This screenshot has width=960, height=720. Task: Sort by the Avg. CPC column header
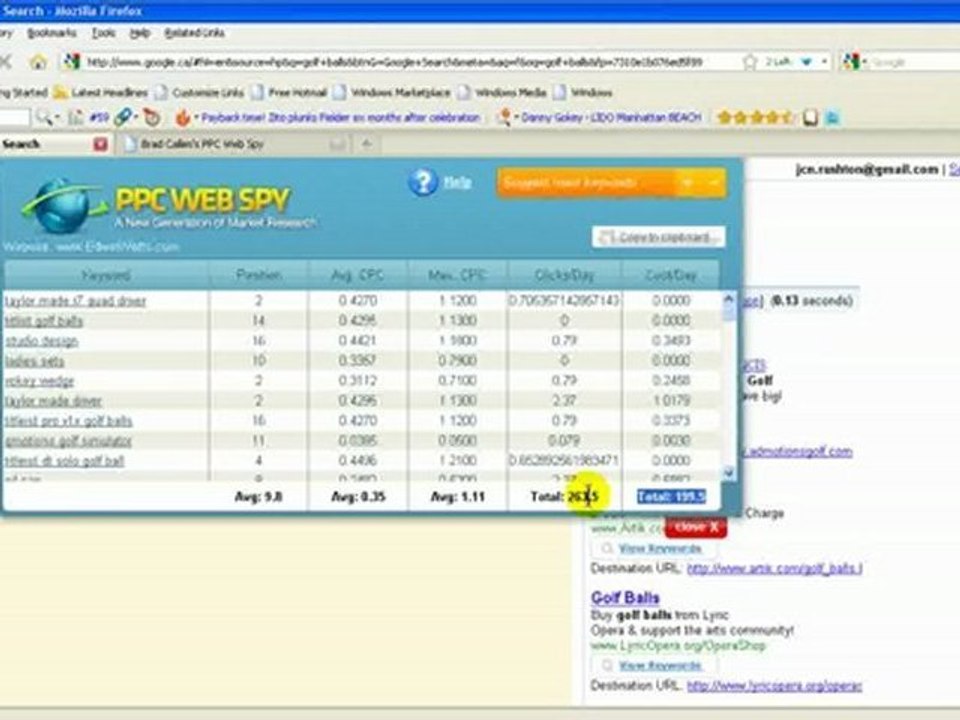pos(358,275)
